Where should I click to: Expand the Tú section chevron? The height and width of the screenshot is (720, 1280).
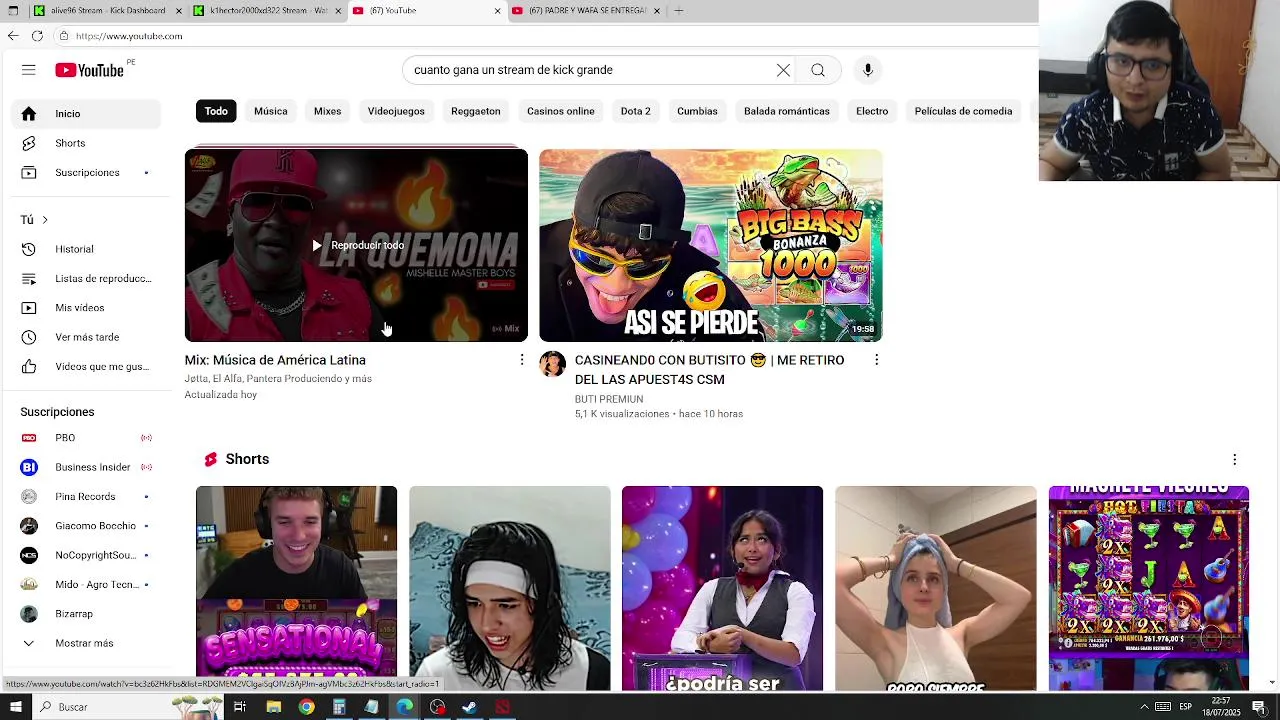[x=44, y=220]
